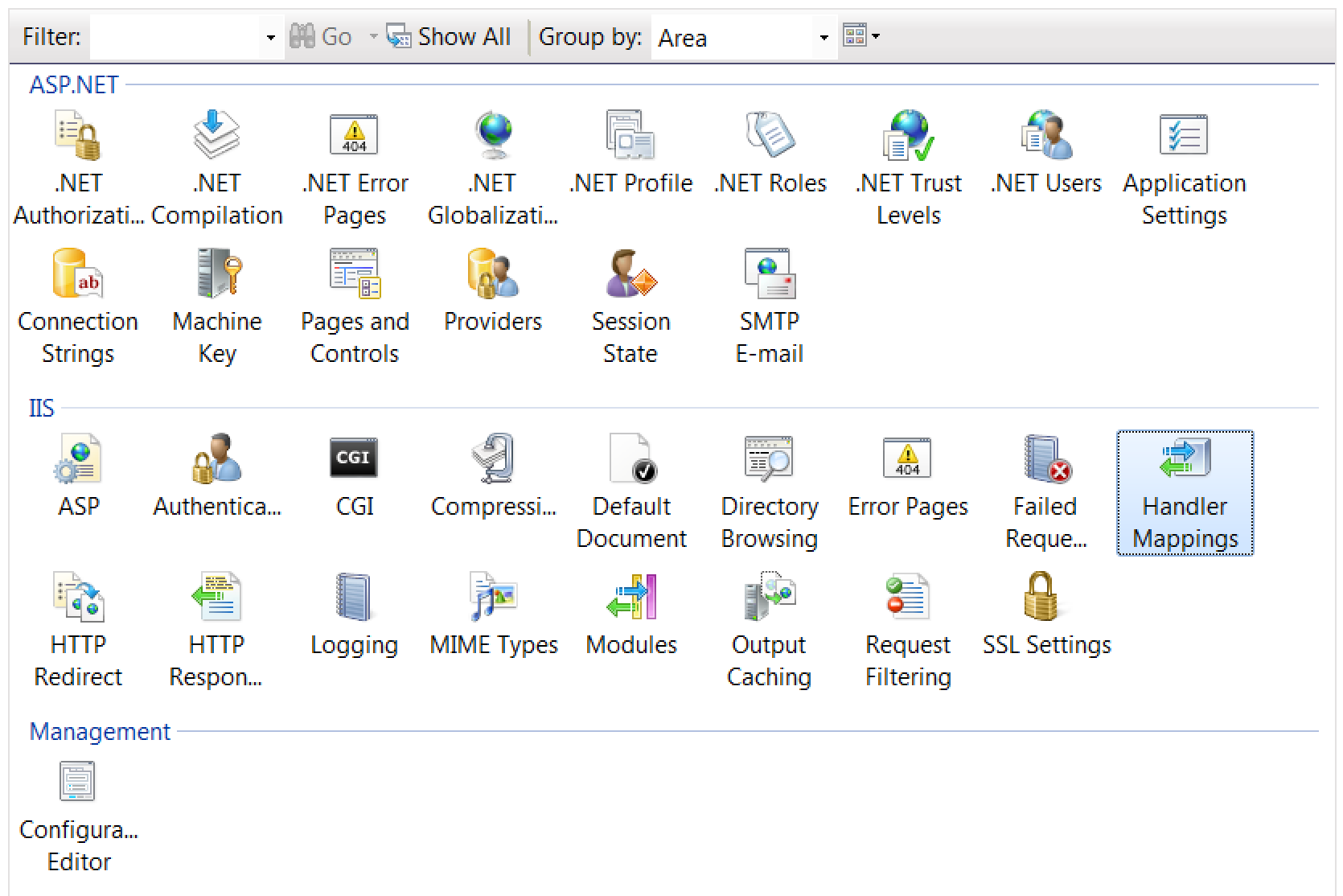Viewport: 1343px width, 896px height.
Task: Open the Group by Area combo box
Action: pos(744,37)
